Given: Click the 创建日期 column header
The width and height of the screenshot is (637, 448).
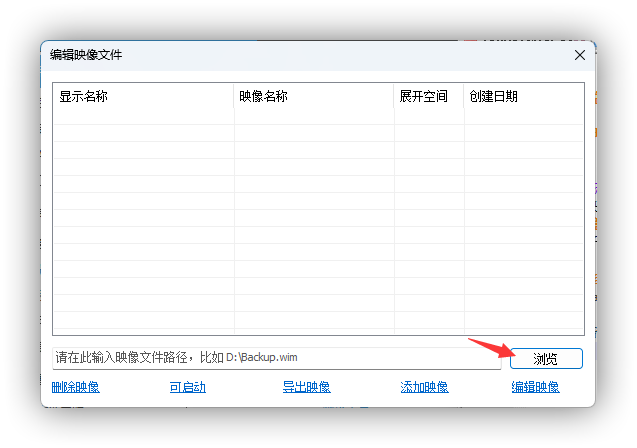Looking at the screenshot, I should pyautogui.click(x=524, y=96).
